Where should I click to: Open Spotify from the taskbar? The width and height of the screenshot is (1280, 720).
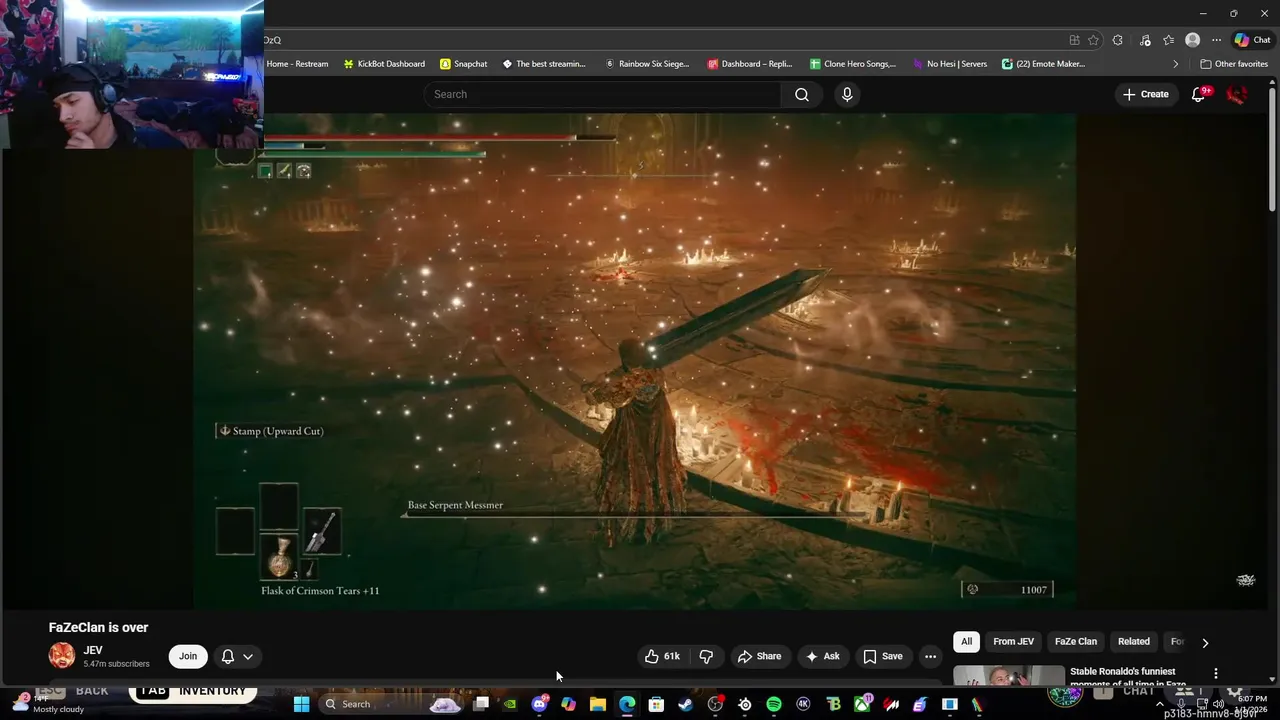click(x=774, y=704)
